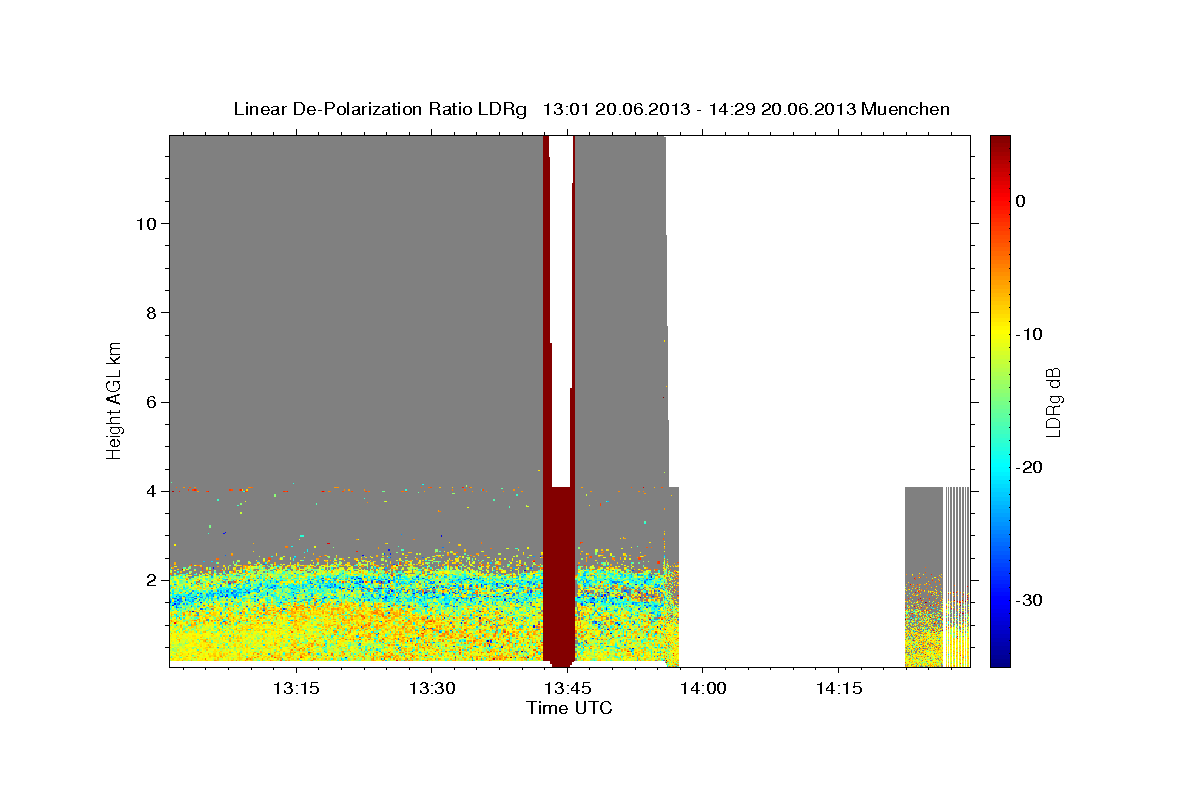Click the colorbar tick label '0'

[1021, 201]
